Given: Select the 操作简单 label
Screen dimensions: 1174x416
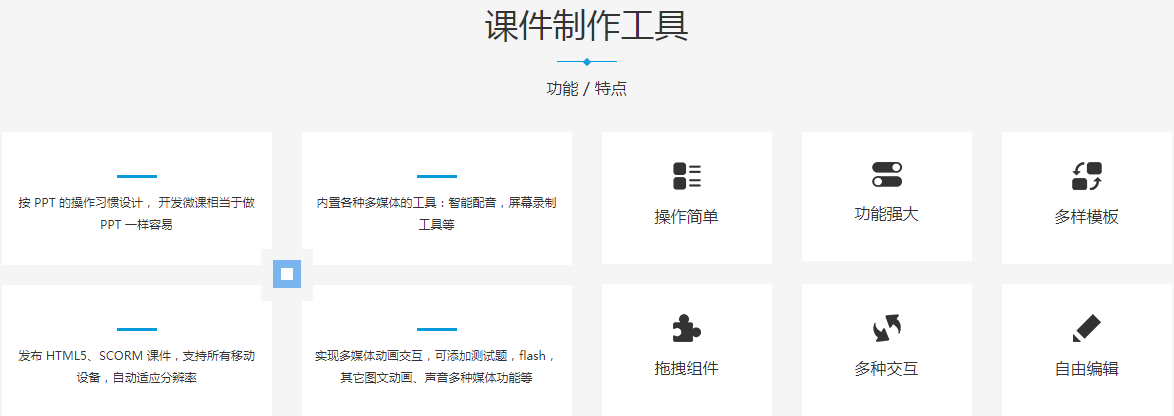Looking at the screenshot, I should 686,217.
